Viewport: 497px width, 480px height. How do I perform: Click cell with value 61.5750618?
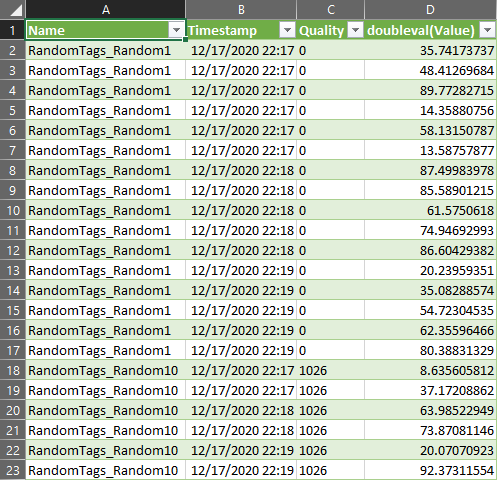tap(430, 210)
